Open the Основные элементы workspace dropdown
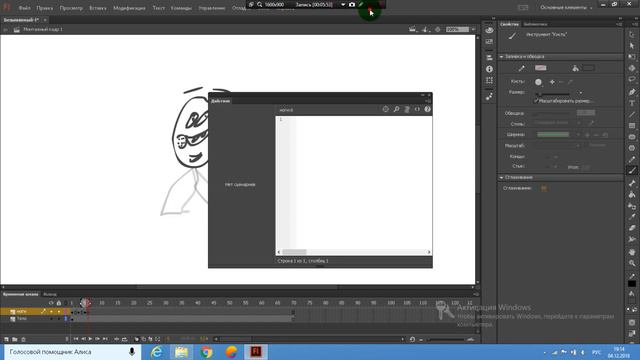This screenshot has height=360, width=640. pos(566,7)
